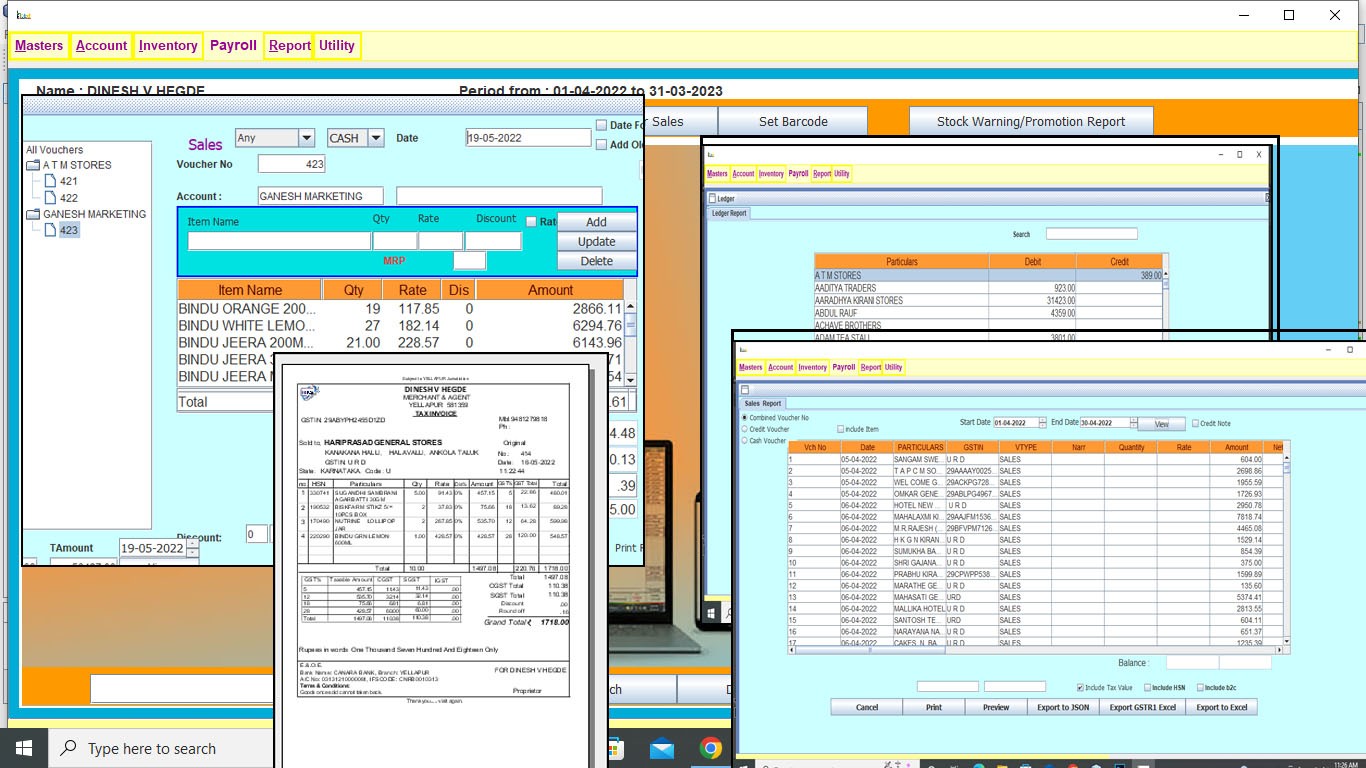This screenshot has height=768, width=1366.
Task: Click the Voucher No input field
Action: [x=291, y=164]
